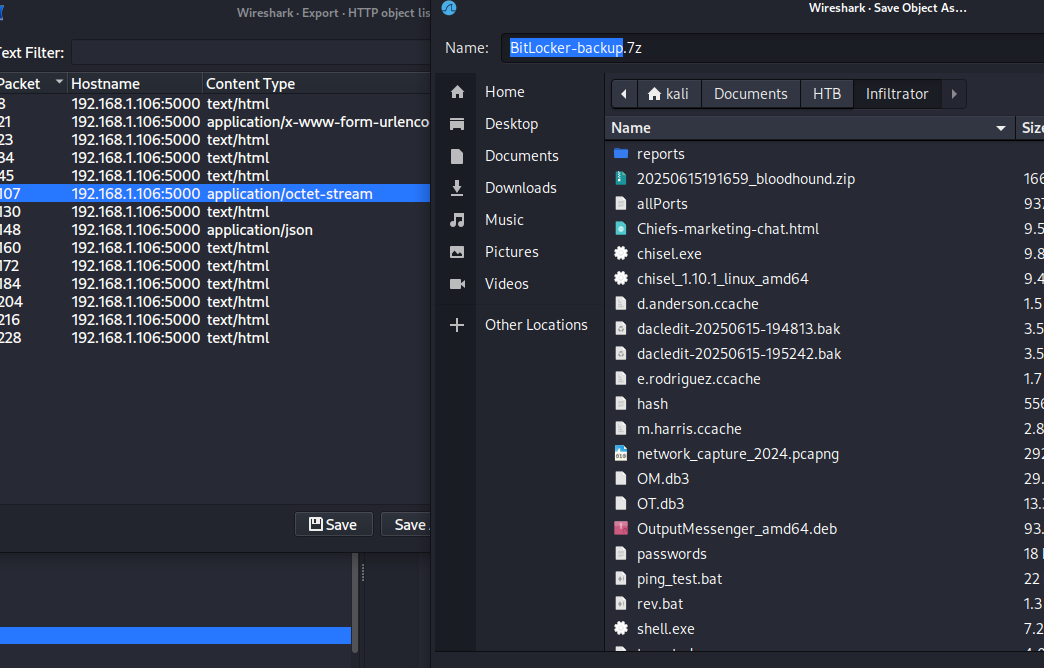Select the packet 228 text/html row
1044x668 pixels.
point(214,338)
